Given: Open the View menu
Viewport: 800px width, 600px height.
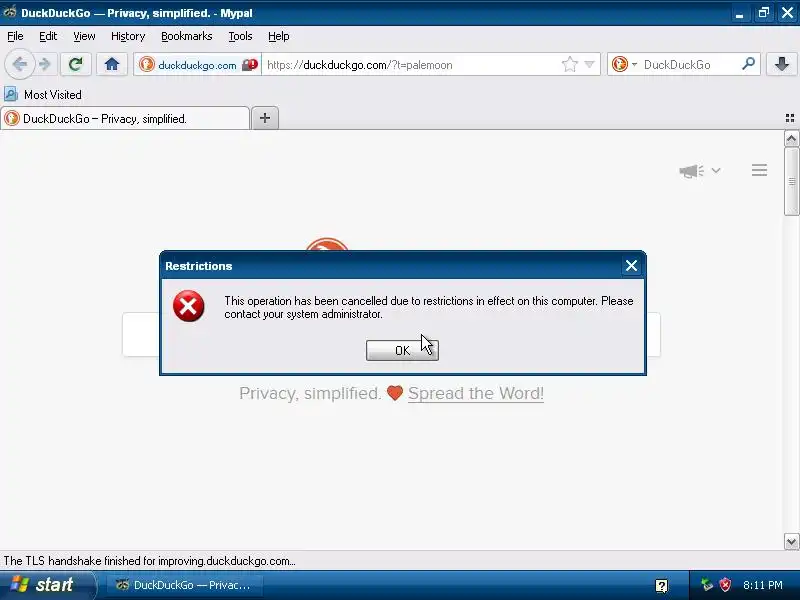Looking at the screenshot, I should (84, 36).
